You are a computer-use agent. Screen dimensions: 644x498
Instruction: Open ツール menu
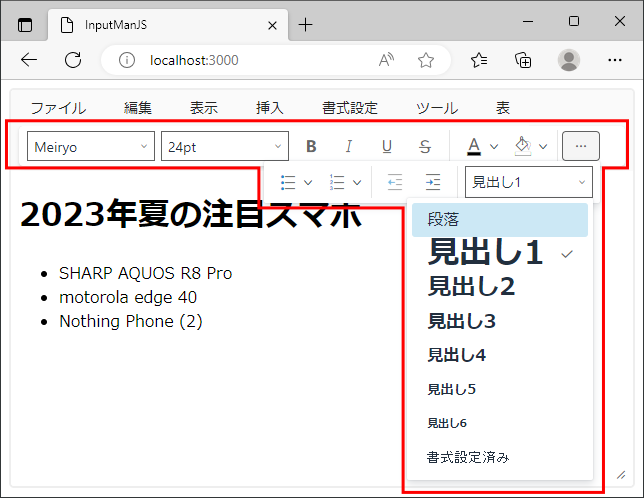tap(437, 108)
